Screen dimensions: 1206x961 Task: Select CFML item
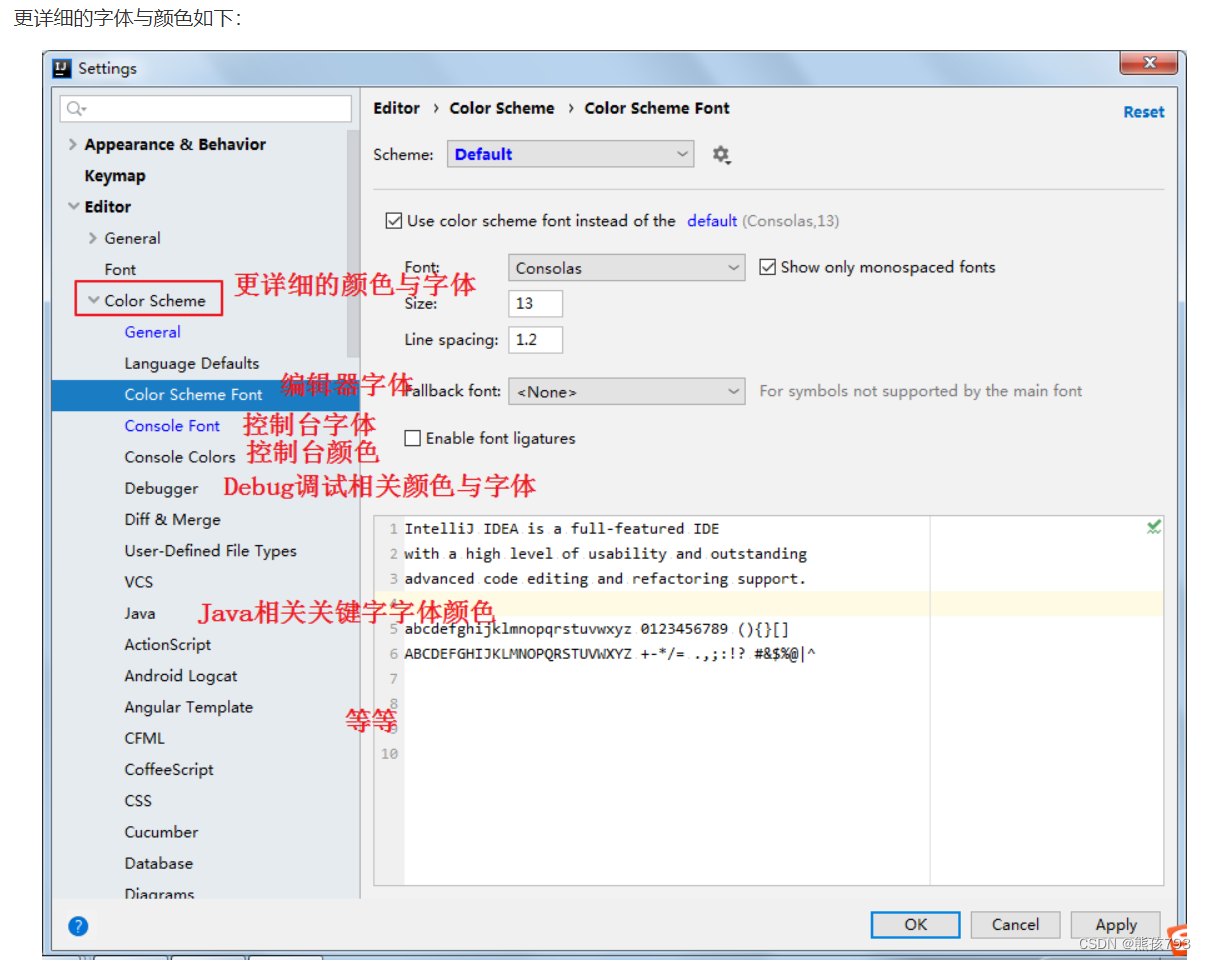click(145, 738)
